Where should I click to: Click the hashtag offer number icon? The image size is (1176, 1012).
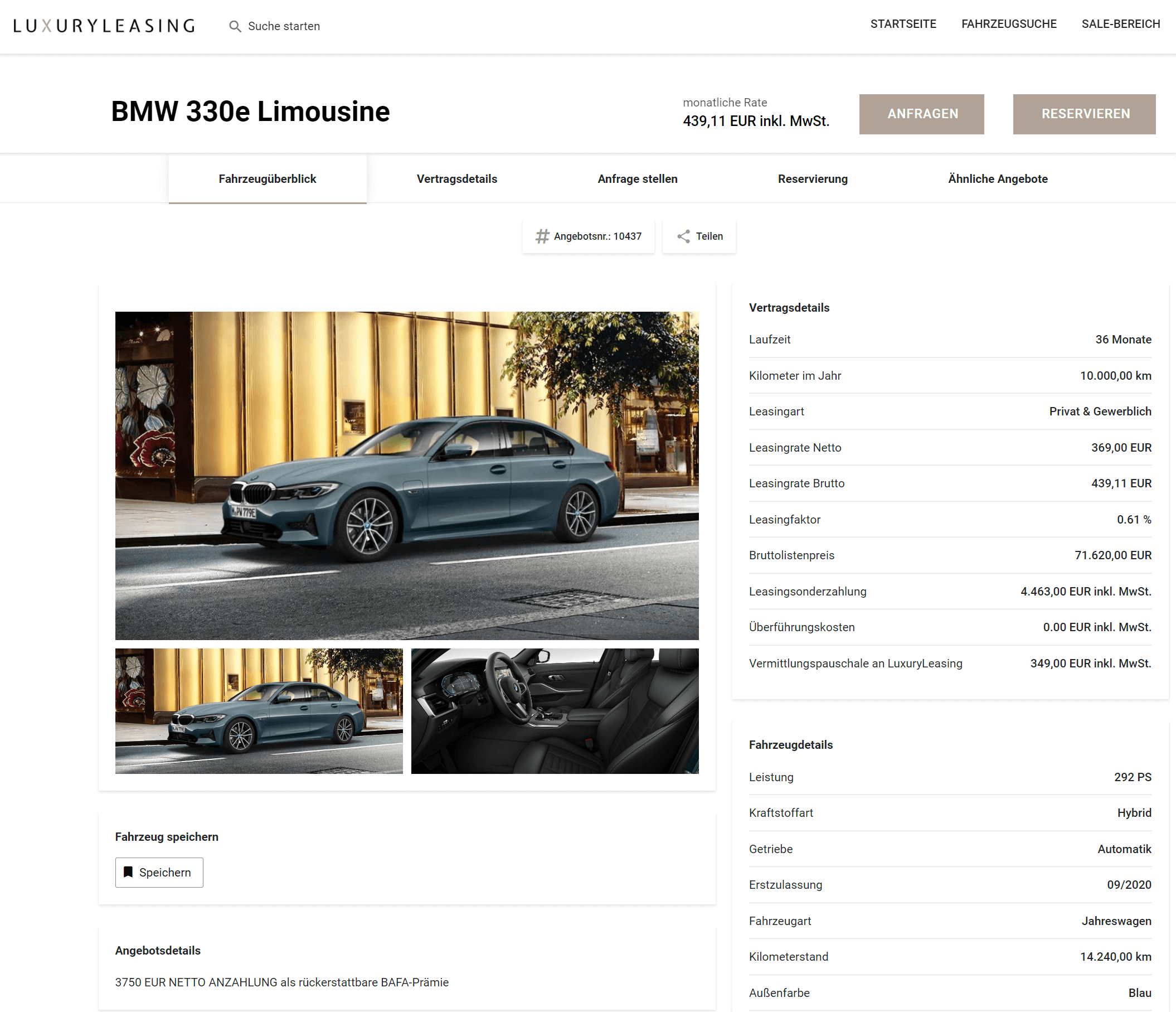coord(542,236)
